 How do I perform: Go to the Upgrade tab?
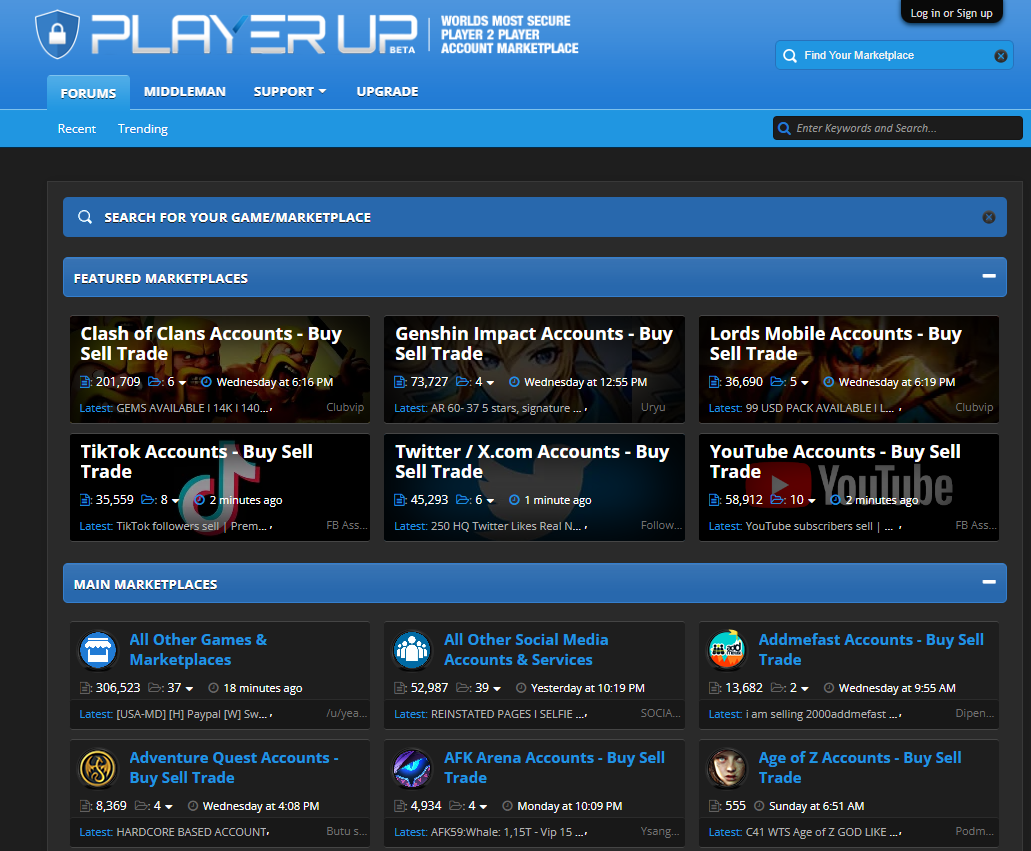387,91
